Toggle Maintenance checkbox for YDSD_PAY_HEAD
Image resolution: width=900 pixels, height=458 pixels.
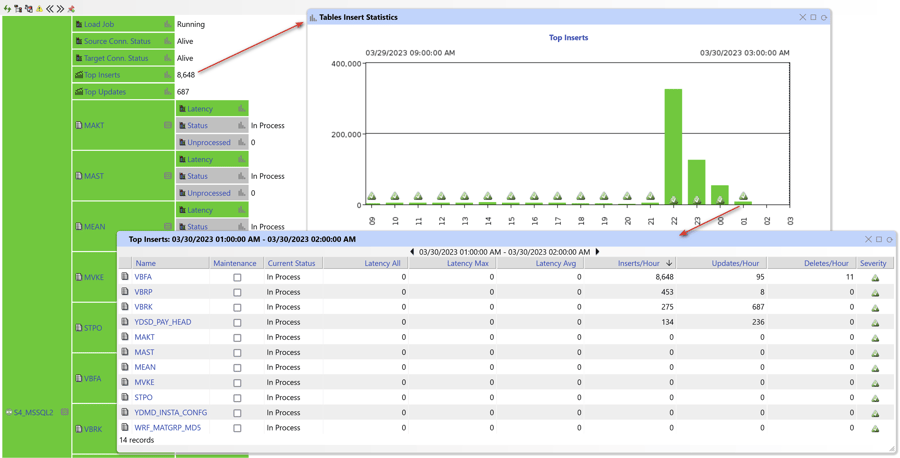(237, 323)
